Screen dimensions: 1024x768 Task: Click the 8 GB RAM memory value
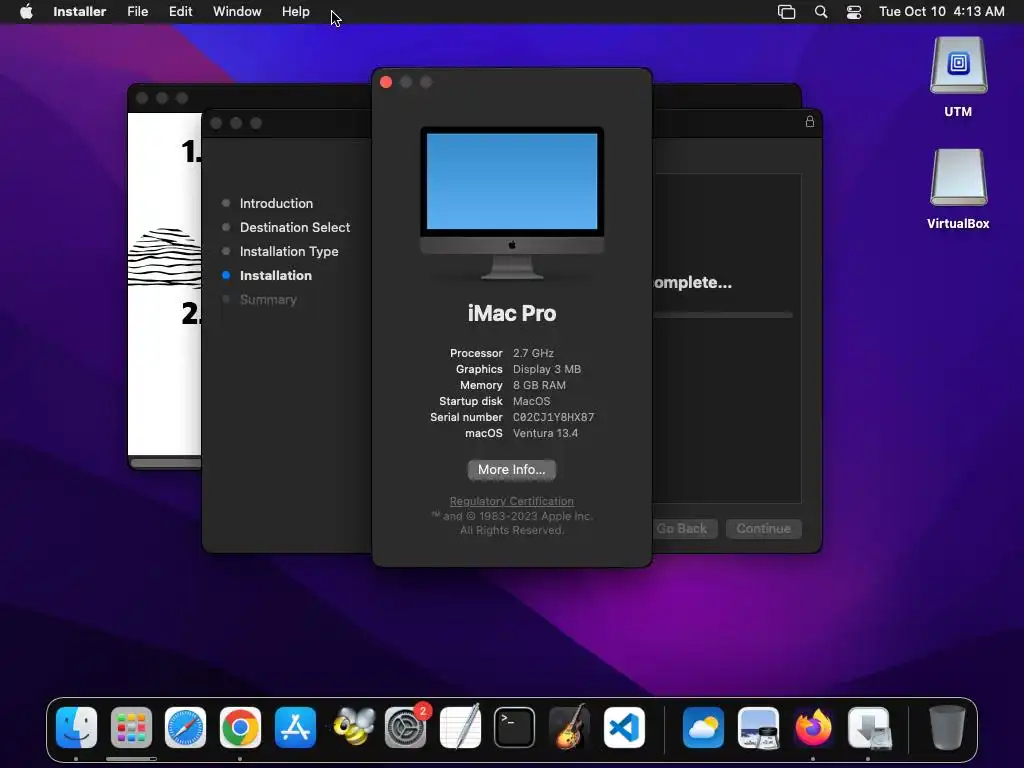[x=539, y=385]
